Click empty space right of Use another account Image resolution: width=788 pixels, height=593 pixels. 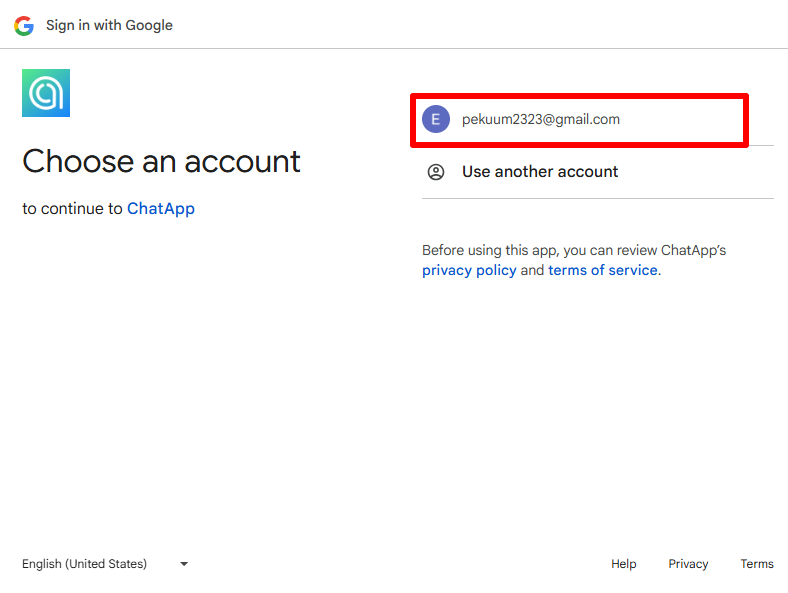click(x=700, y=172)
